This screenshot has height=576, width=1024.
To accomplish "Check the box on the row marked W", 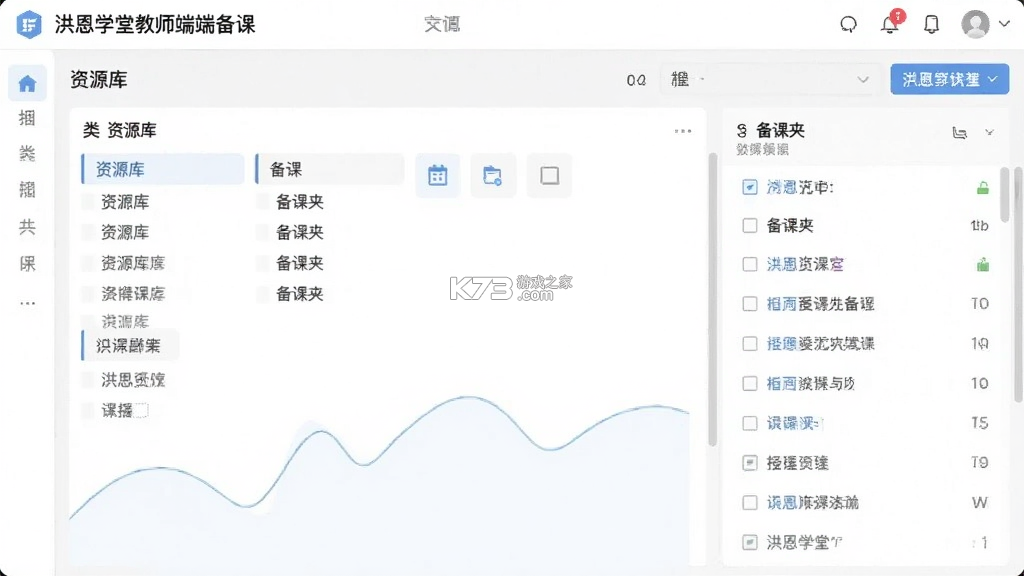I will 749,504.
